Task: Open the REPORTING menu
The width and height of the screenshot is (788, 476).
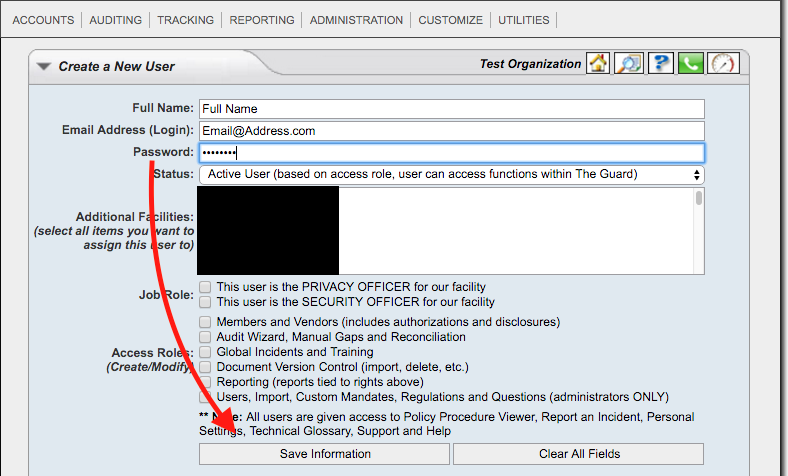Action: pyautogui.click(x=262, y=20)
